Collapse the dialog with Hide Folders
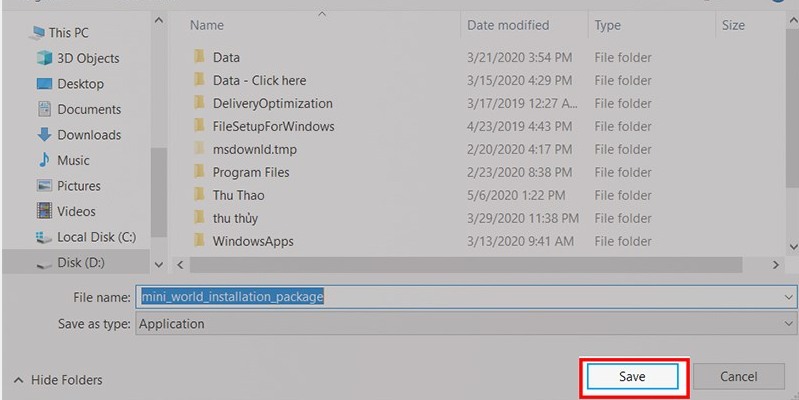Image resolution: width=799 pixels, height=400 pixels. click(58, 380)
